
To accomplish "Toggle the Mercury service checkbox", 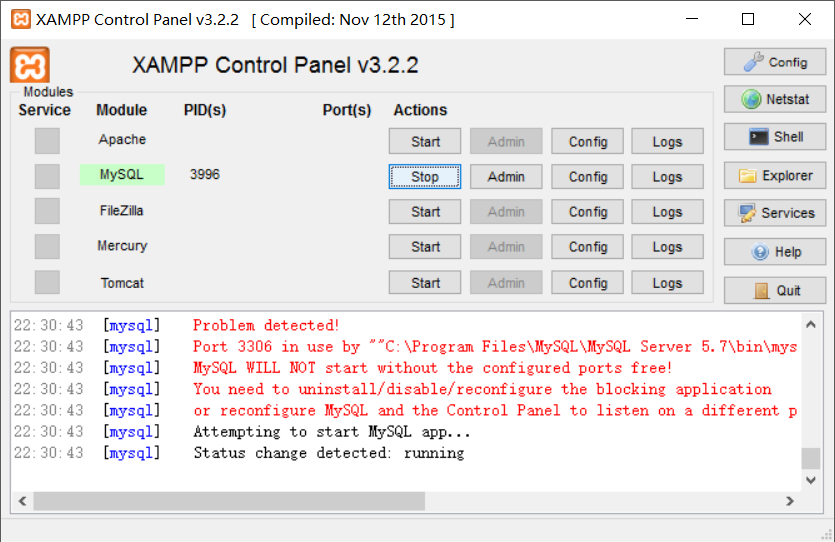I will point(47,247).
